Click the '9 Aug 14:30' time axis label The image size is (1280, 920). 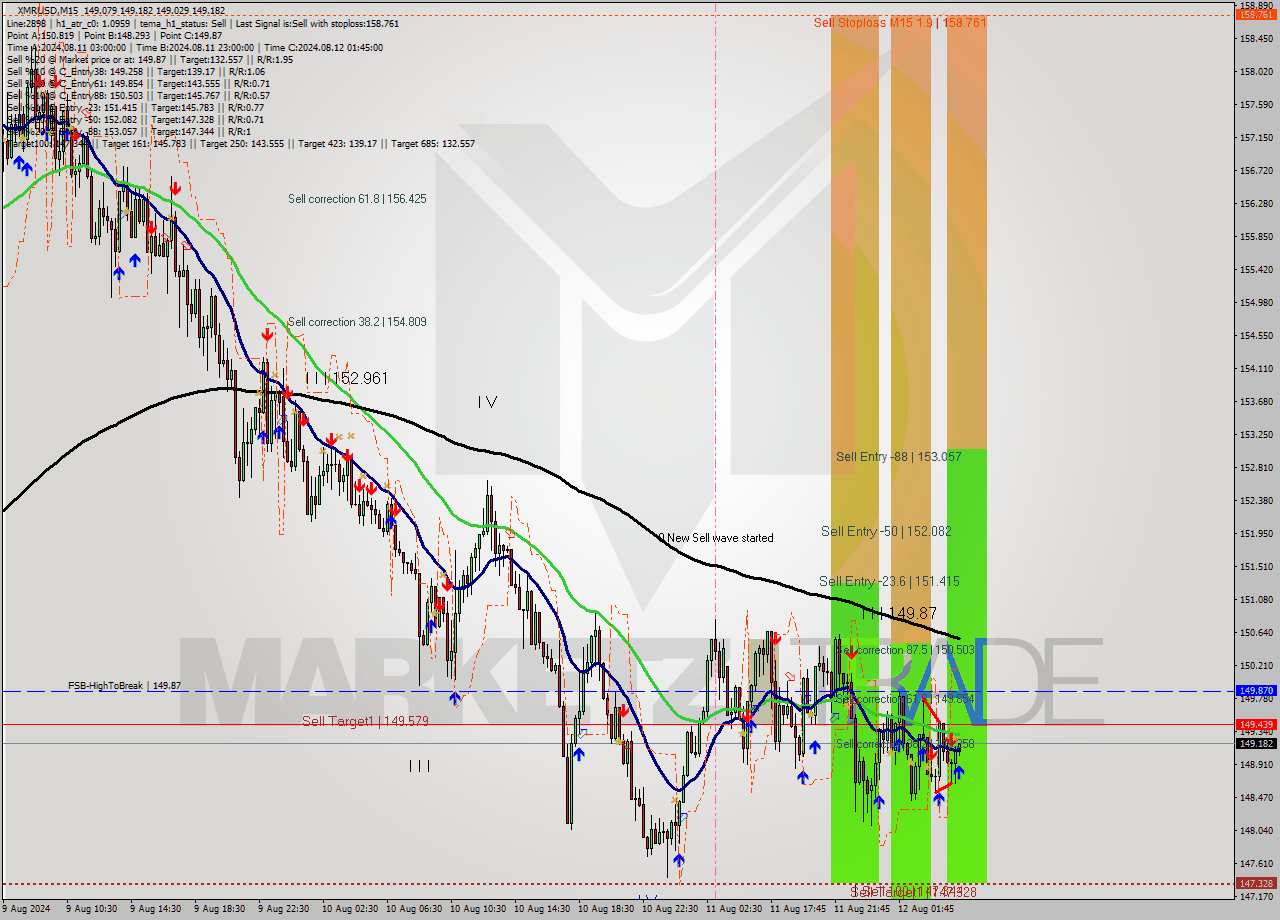157,909
